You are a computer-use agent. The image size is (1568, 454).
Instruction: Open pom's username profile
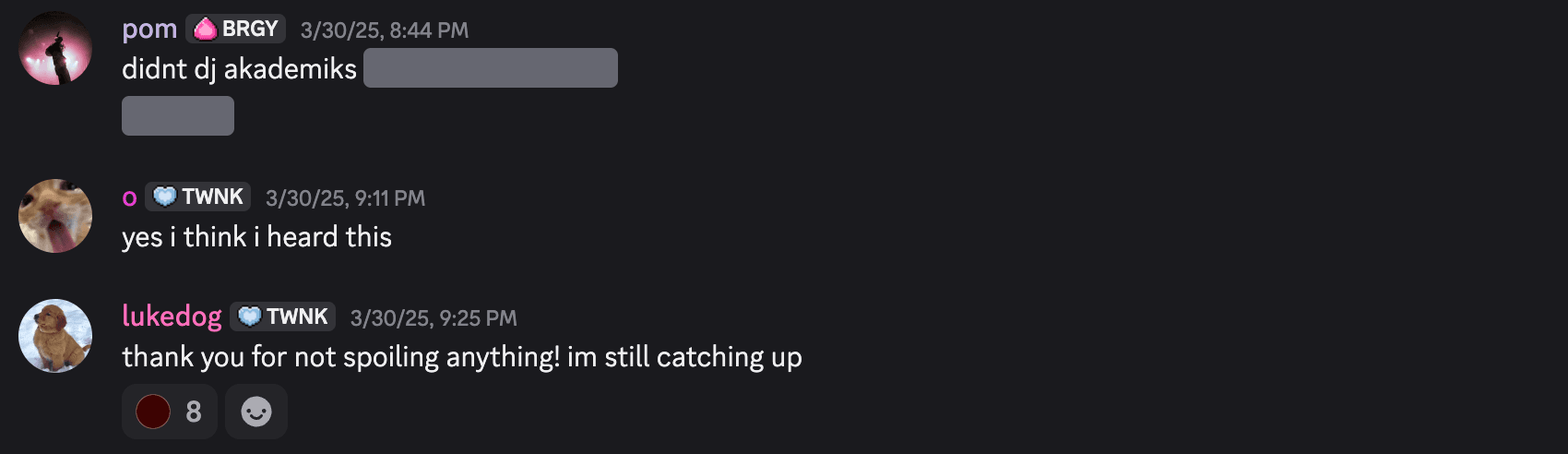click(x=149, y=30)
